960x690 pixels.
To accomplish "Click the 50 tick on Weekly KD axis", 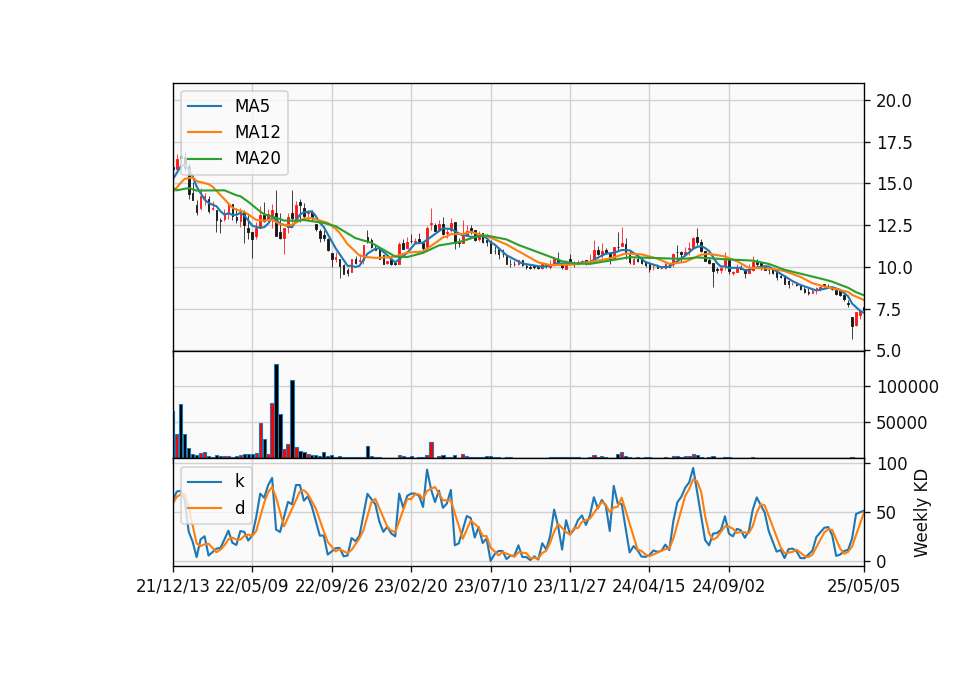I will [886, 512].
